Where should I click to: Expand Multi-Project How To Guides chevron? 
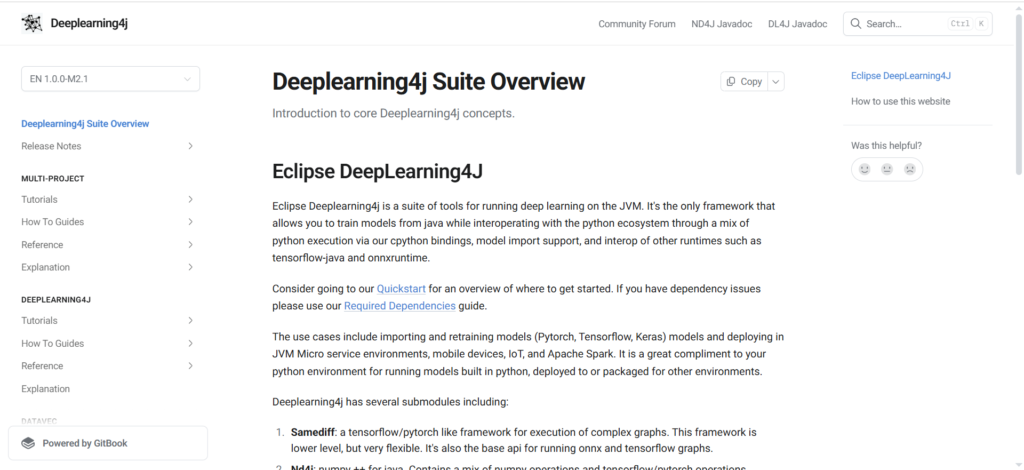190,222
